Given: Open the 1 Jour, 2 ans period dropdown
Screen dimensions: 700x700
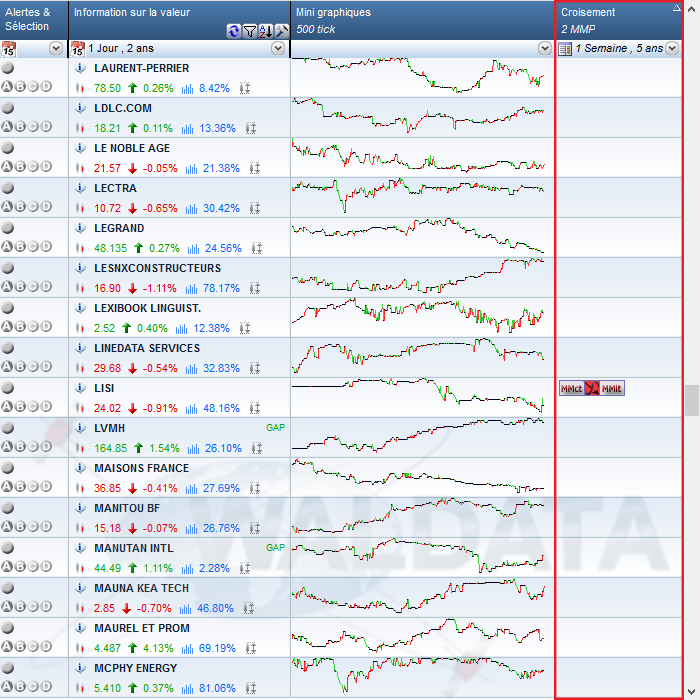Looking at the screenshot, I should 278,48.
